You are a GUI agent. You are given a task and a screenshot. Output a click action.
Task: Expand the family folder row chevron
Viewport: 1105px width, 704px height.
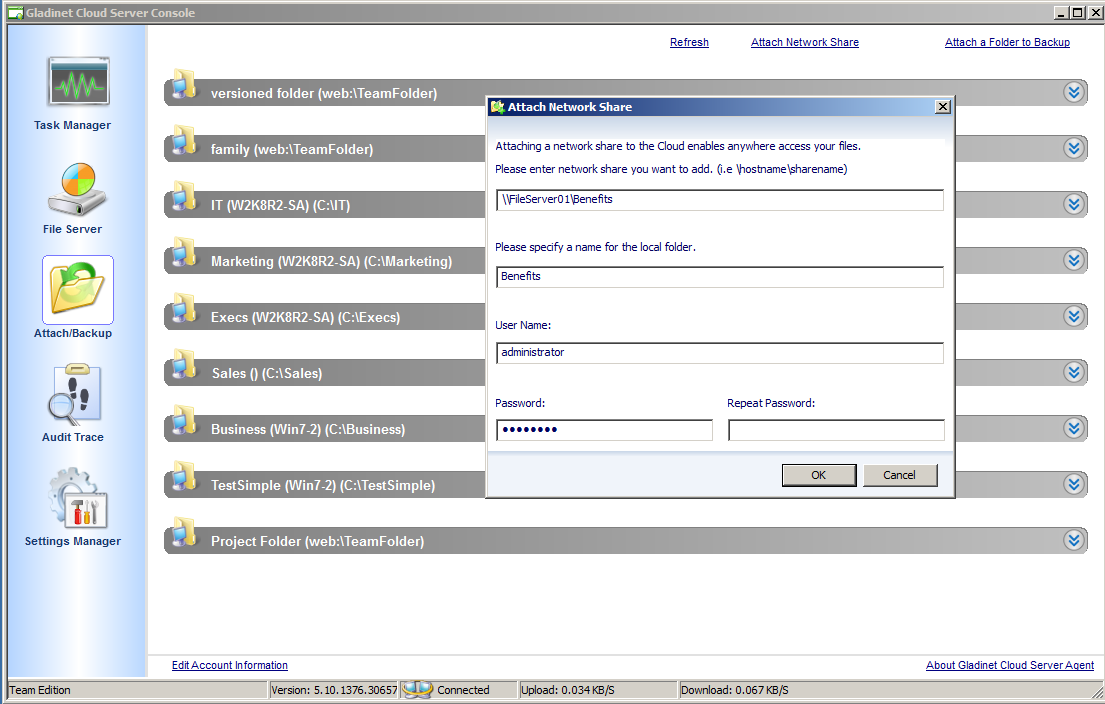click(x=1074, y=148)
